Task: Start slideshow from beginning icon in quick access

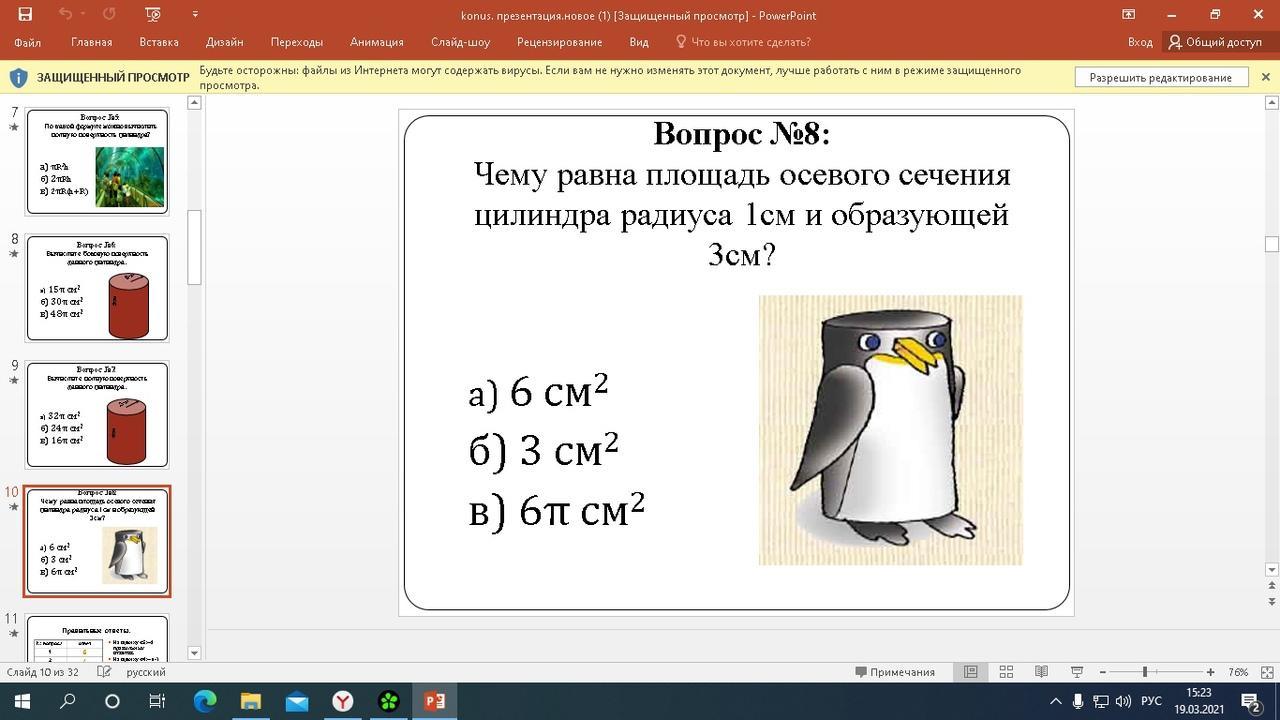Action: (153, 14)
